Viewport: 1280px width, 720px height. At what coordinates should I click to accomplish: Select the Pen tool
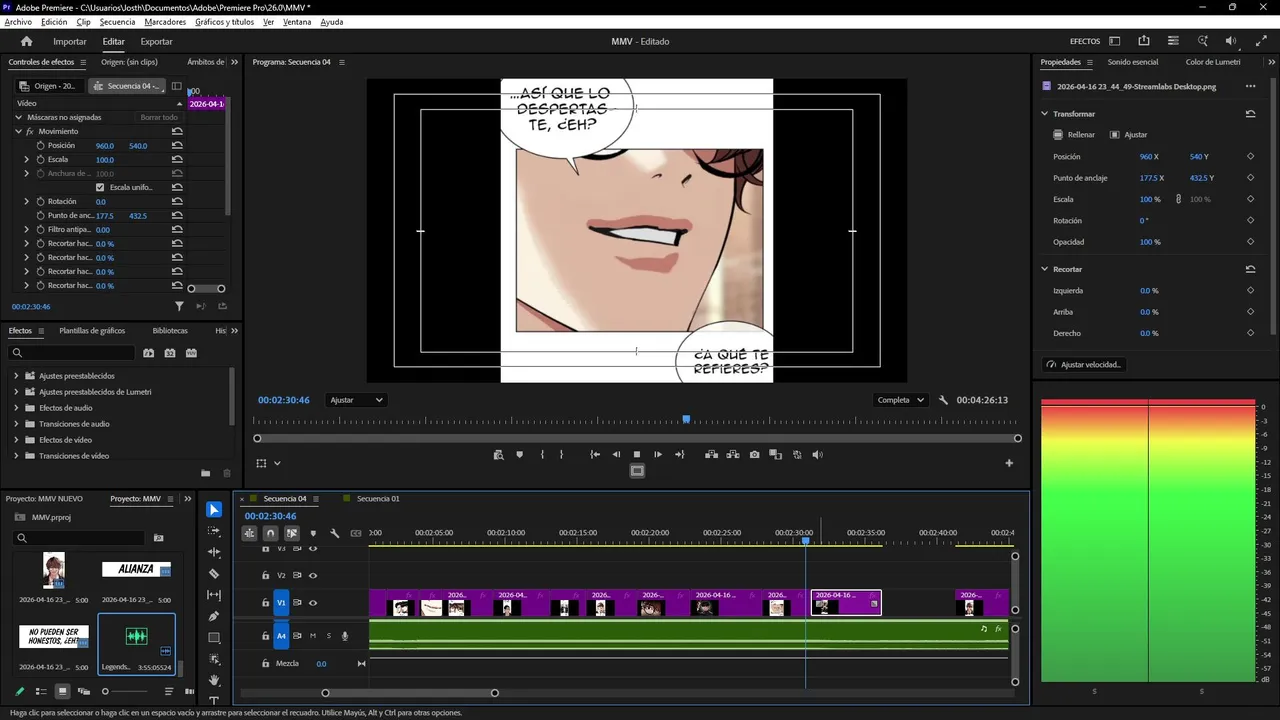click(214, 616)
